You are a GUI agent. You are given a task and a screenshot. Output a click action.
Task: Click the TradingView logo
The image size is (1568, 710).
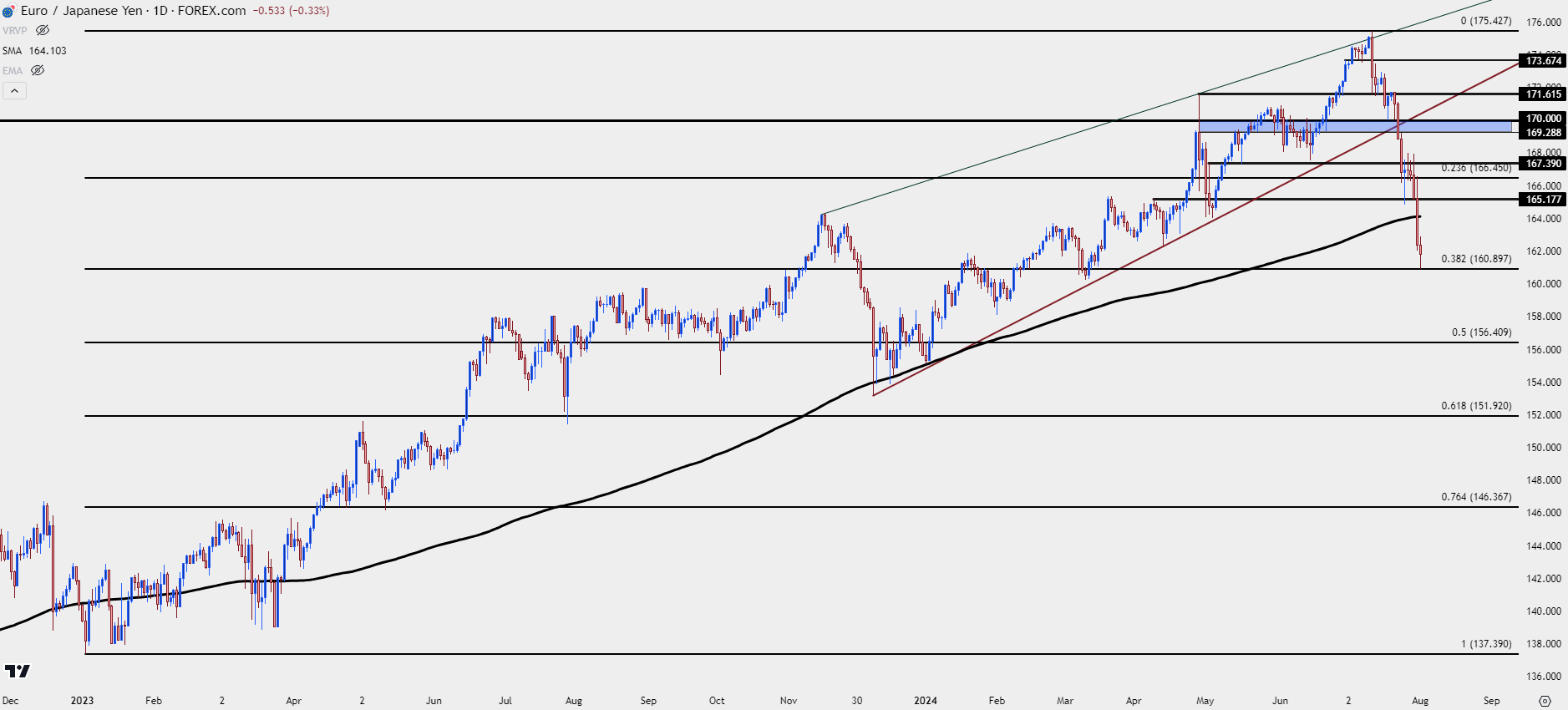click(x=17, y=671)
